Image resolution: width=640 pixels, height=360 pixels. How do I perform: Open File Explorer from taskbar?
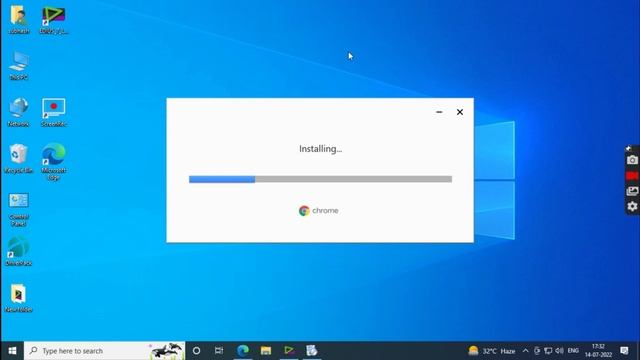coord(266,351)
